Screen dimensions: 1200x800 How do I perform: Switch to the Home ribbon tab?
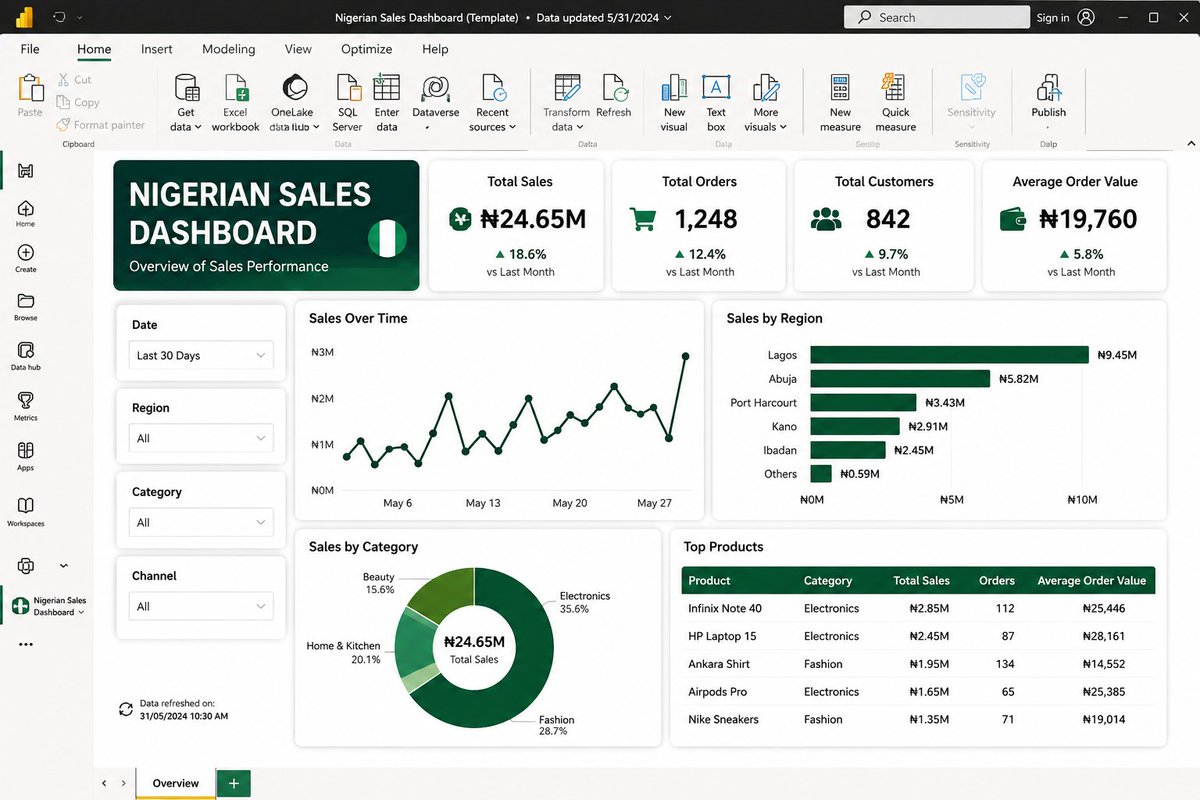[x=94, y=49]
